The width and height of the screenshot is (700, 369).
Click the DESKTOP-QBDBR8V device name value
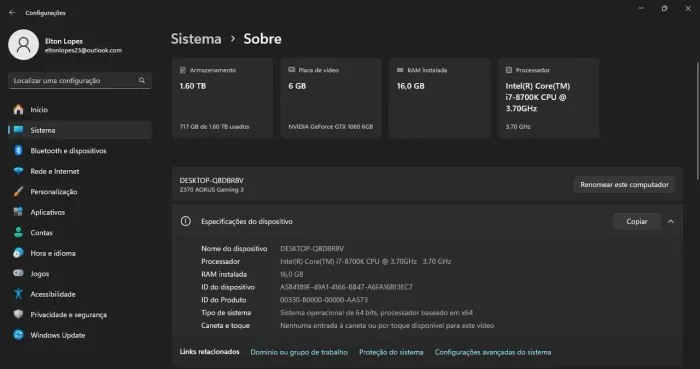click(312, 249)
